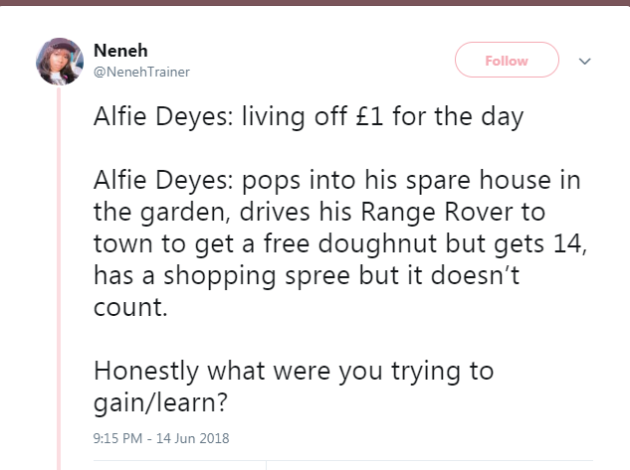Follow the NenehTrainer account

pyautogui.click(x=506, y=61)
